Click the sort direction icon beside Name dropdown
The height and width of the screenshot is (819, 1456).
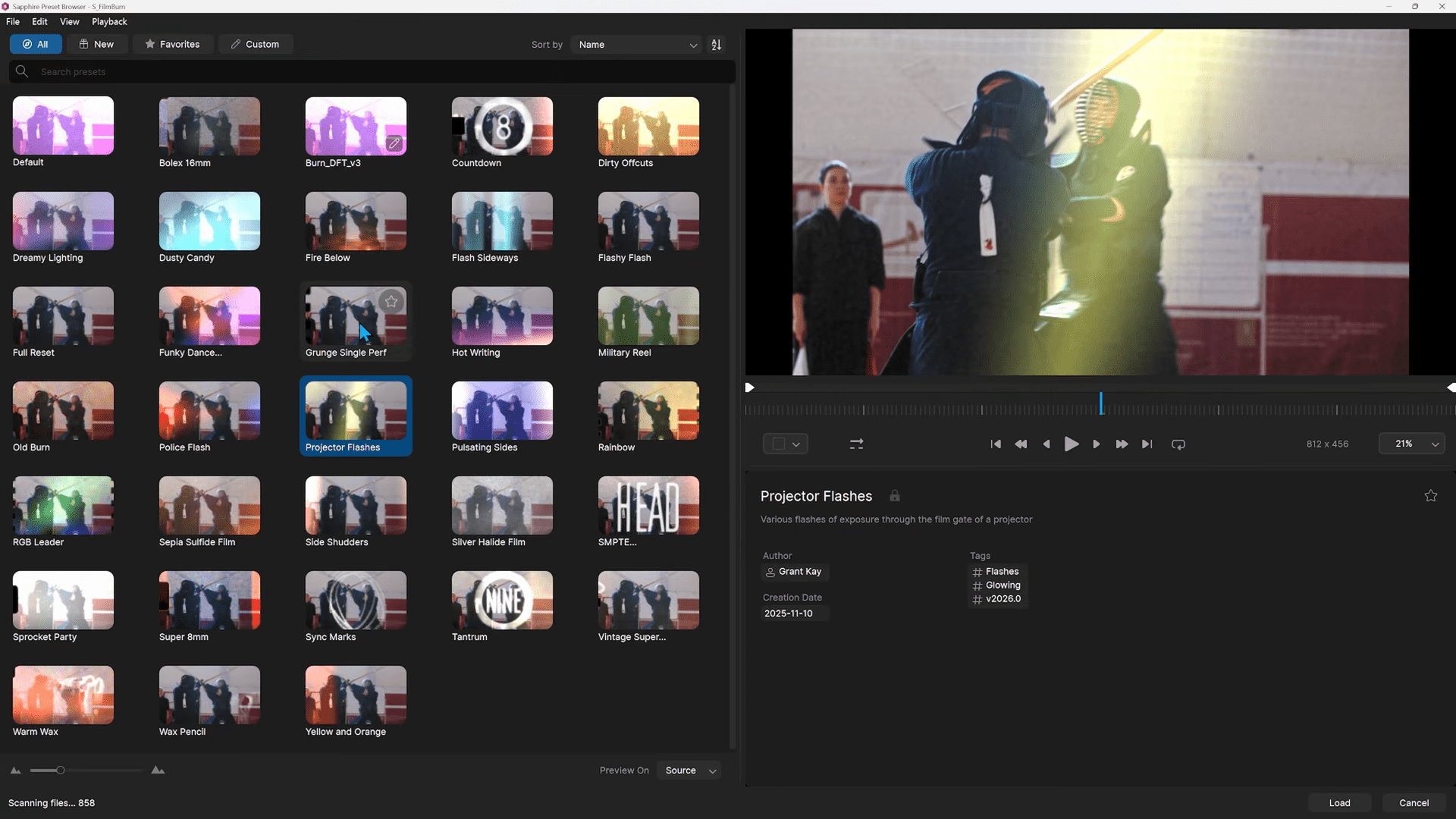tap(716, 44)
